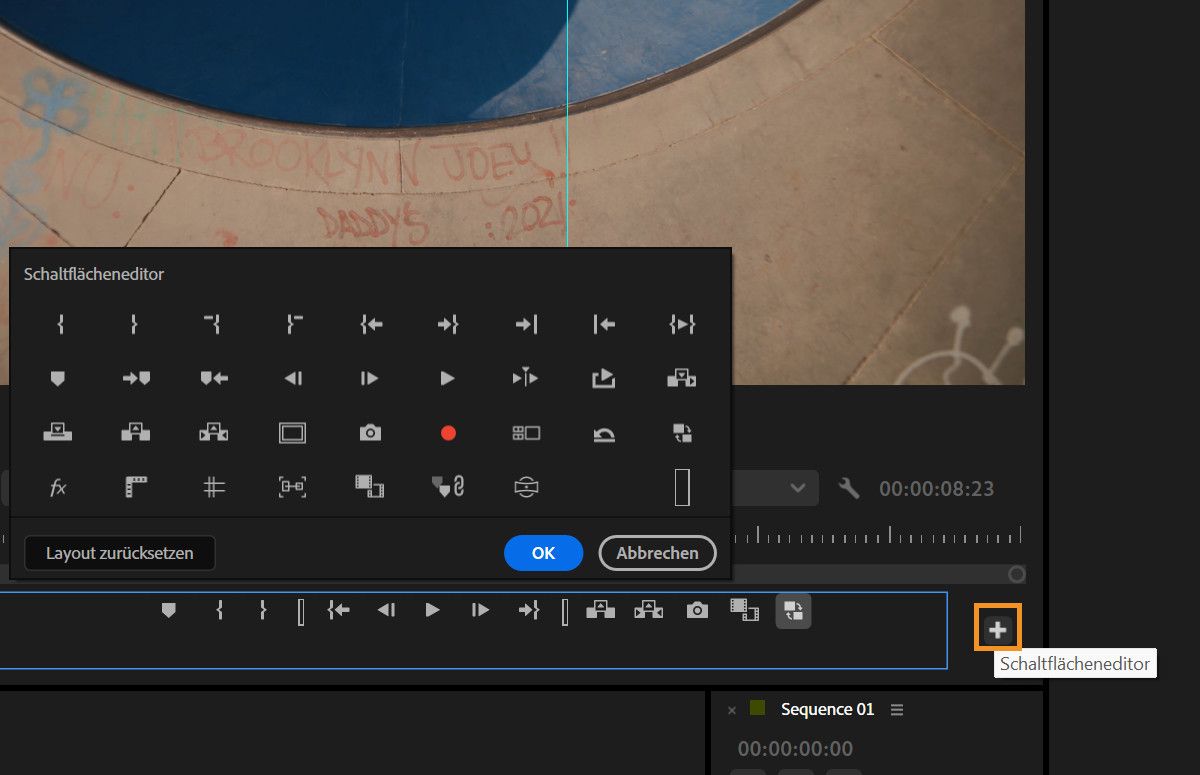Click Mark In in monitor button bar
Screen dimensions: 1200x775
pyautogui.click(x=219, y=609)
